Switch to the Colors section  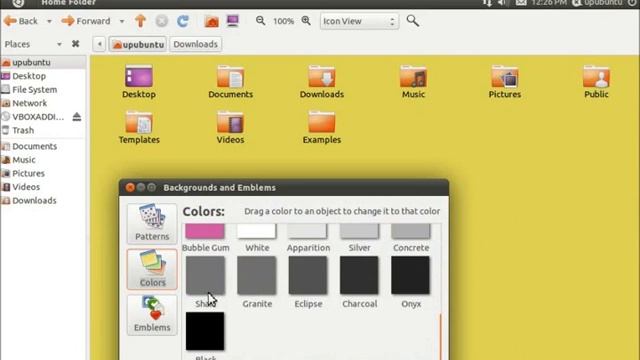[x=152, y=269]
